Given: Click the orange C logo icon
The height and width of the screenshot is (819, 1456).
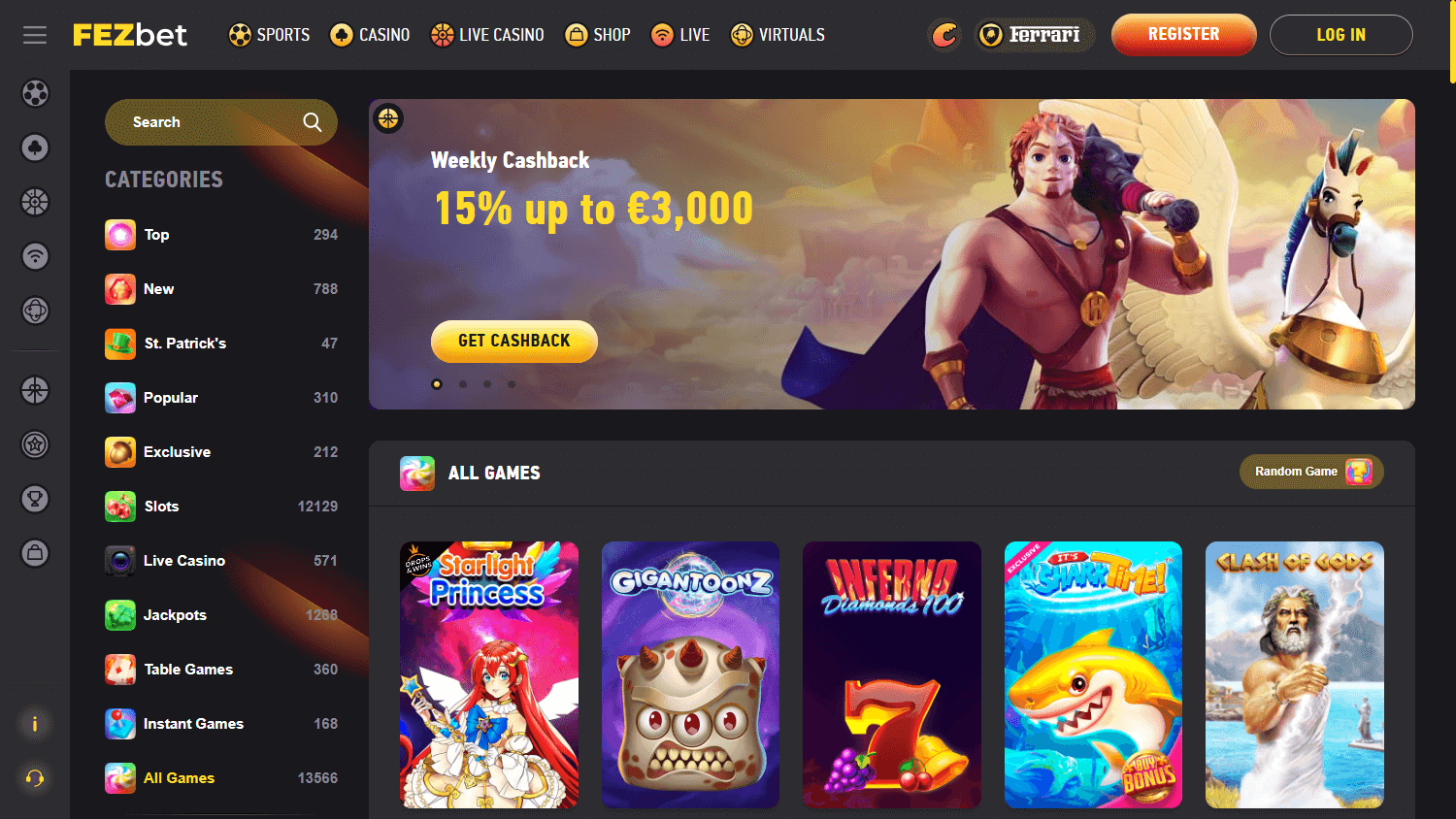Looking at the screenshot, I should coord(944,35).
